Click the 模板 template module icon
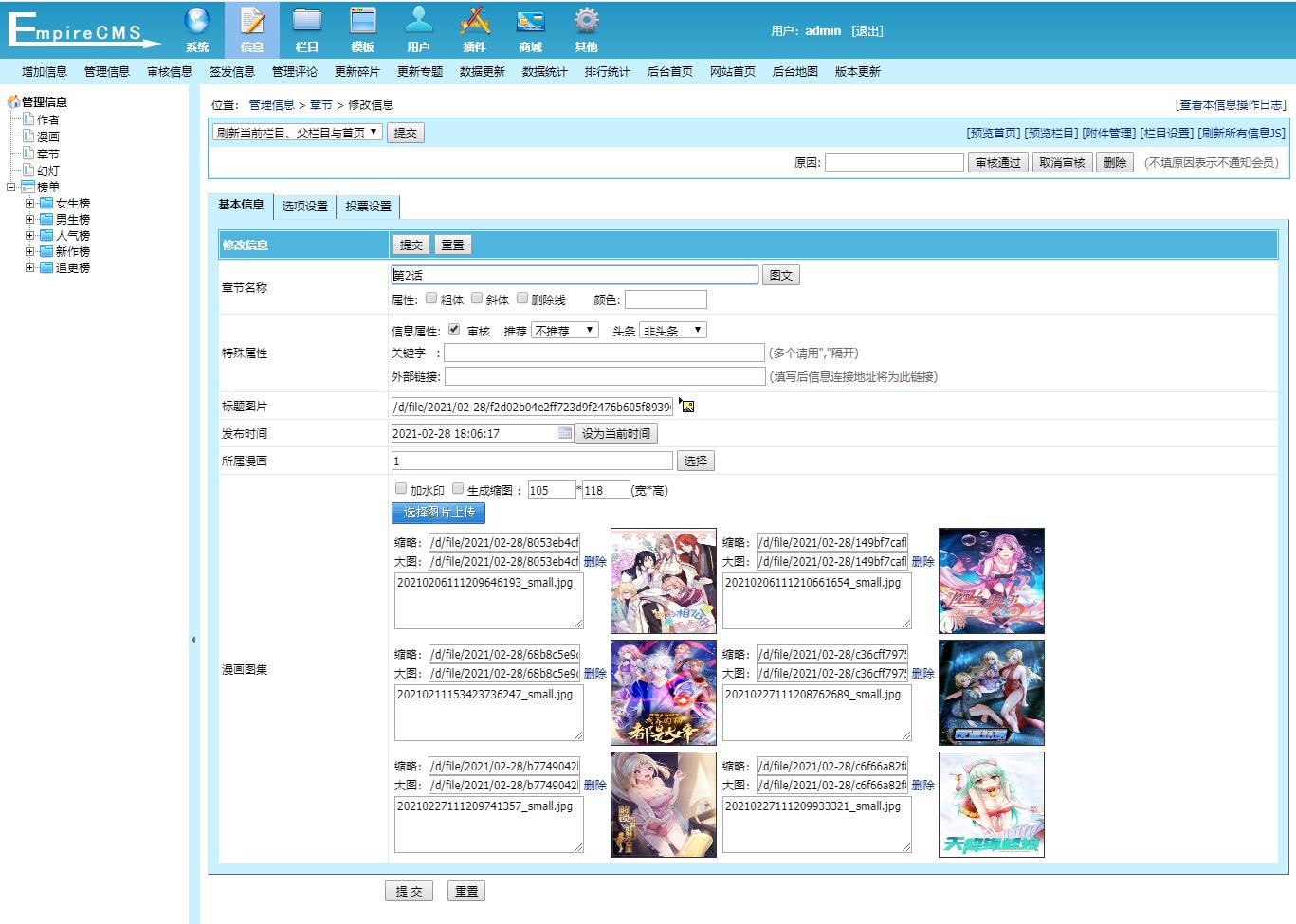This screenshot has width=1296, height=924. click(x=363, y=28)
